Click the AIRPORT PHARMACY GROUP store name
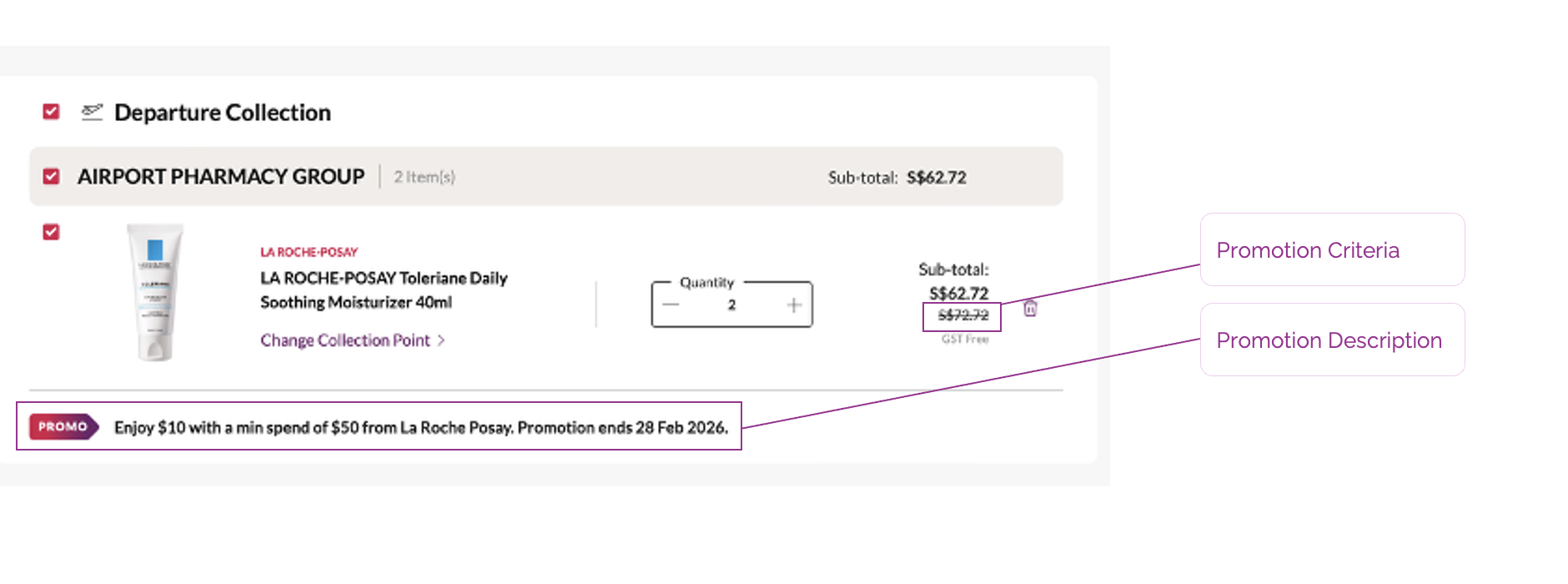This screenshot has height=584, width=1568. point(221,177)
